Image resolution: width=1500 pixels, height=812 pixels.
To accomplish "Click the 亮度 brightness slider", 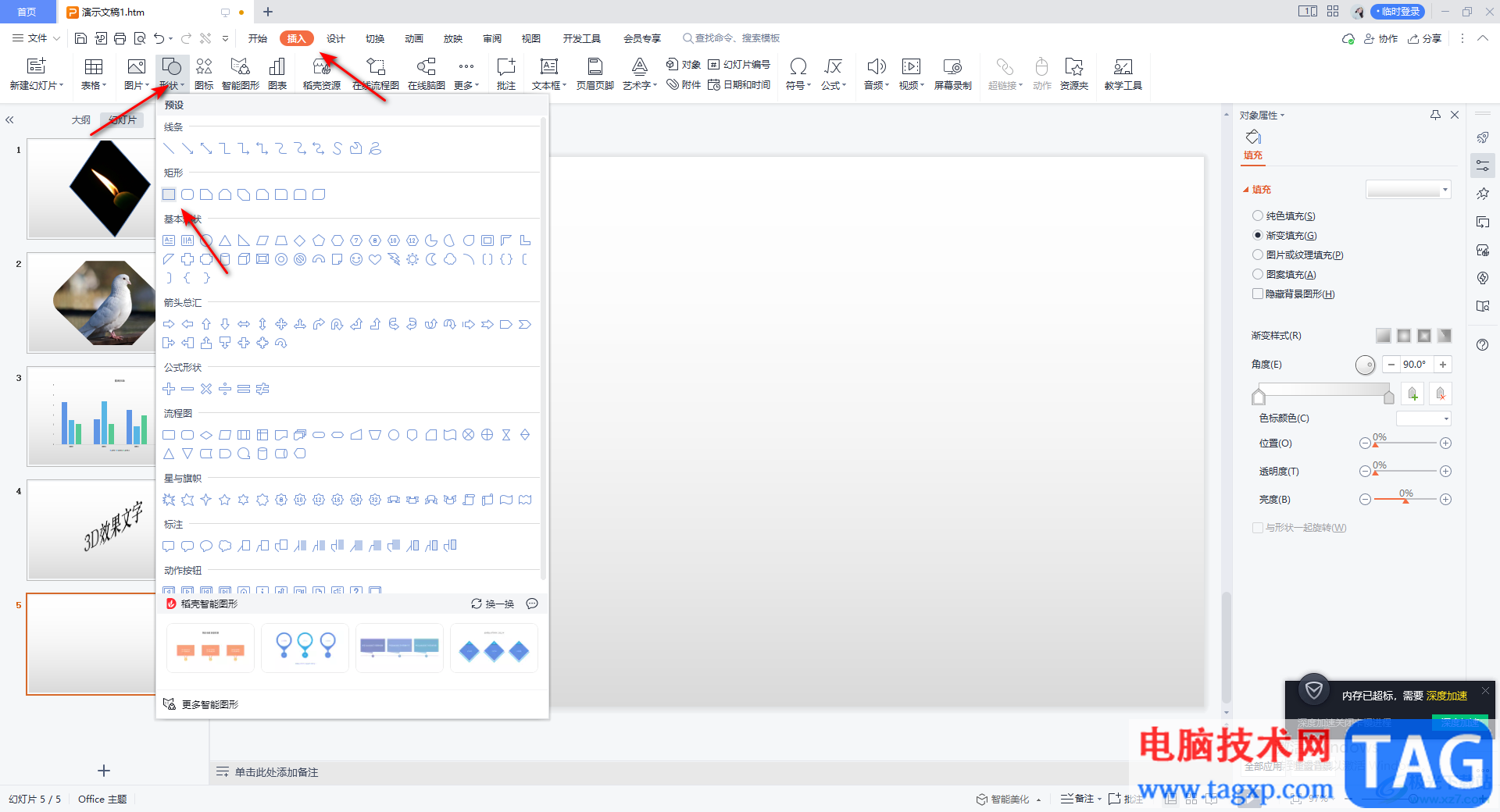I will click(1405, 500).
